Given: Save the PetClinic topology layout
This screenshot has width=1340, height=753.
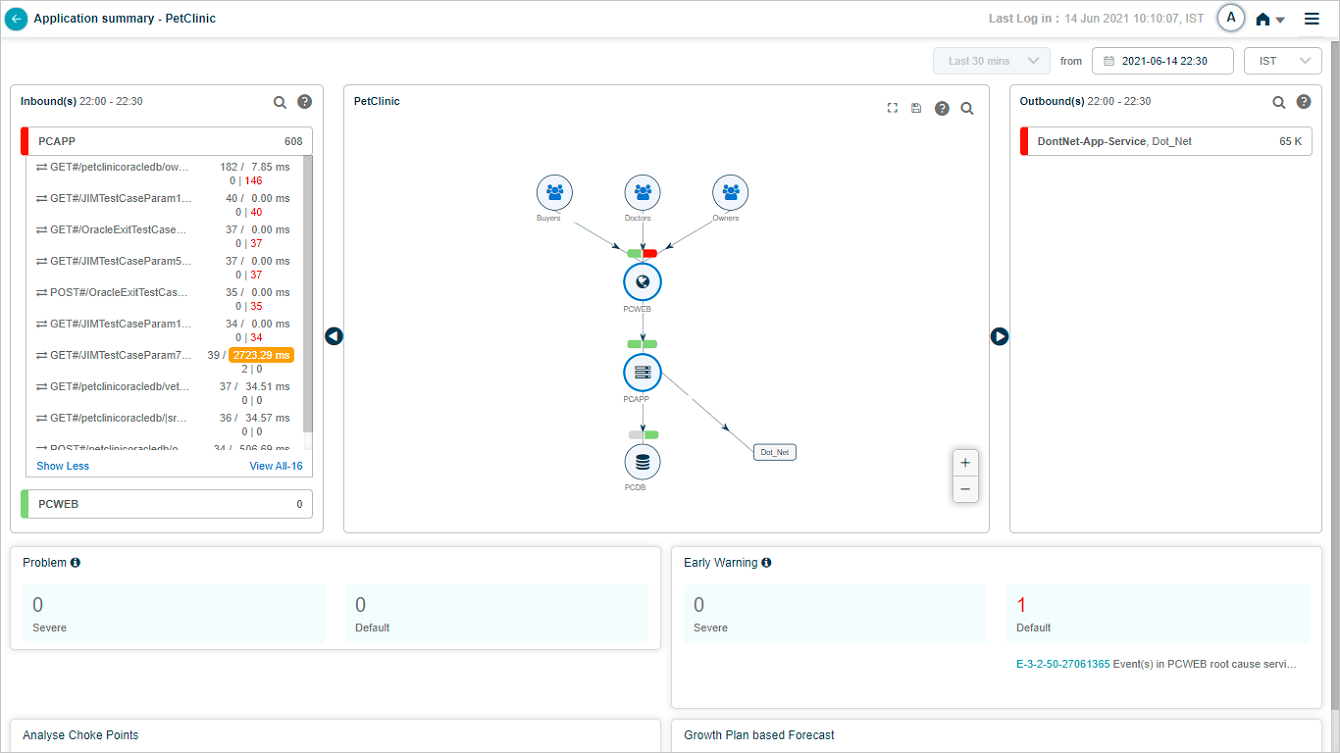Looking at the screenshot, I should tap(916, 108).
